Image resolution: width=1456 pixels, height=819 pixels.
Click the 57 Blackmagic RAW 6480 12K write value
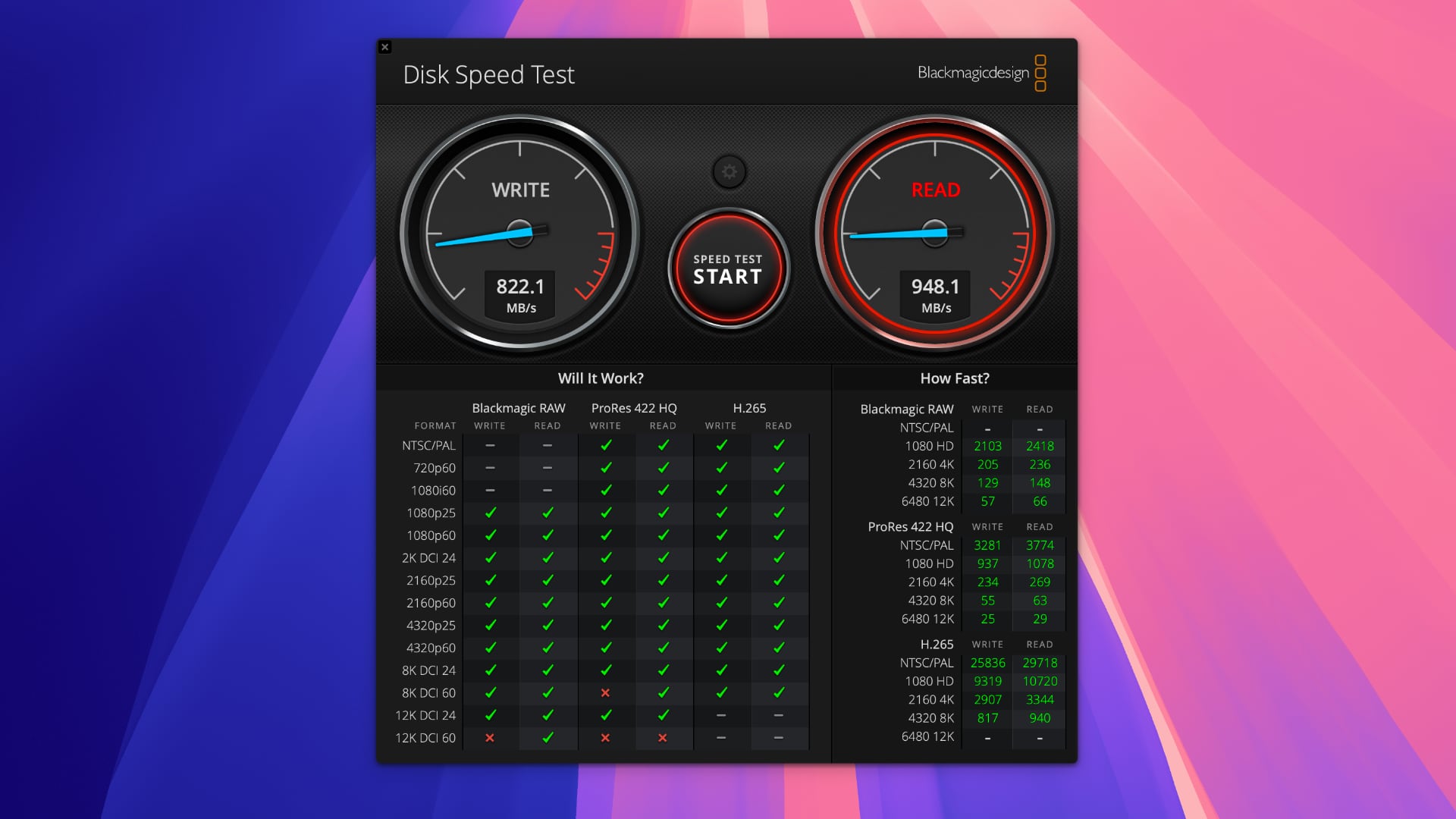(x=987, y=501)
